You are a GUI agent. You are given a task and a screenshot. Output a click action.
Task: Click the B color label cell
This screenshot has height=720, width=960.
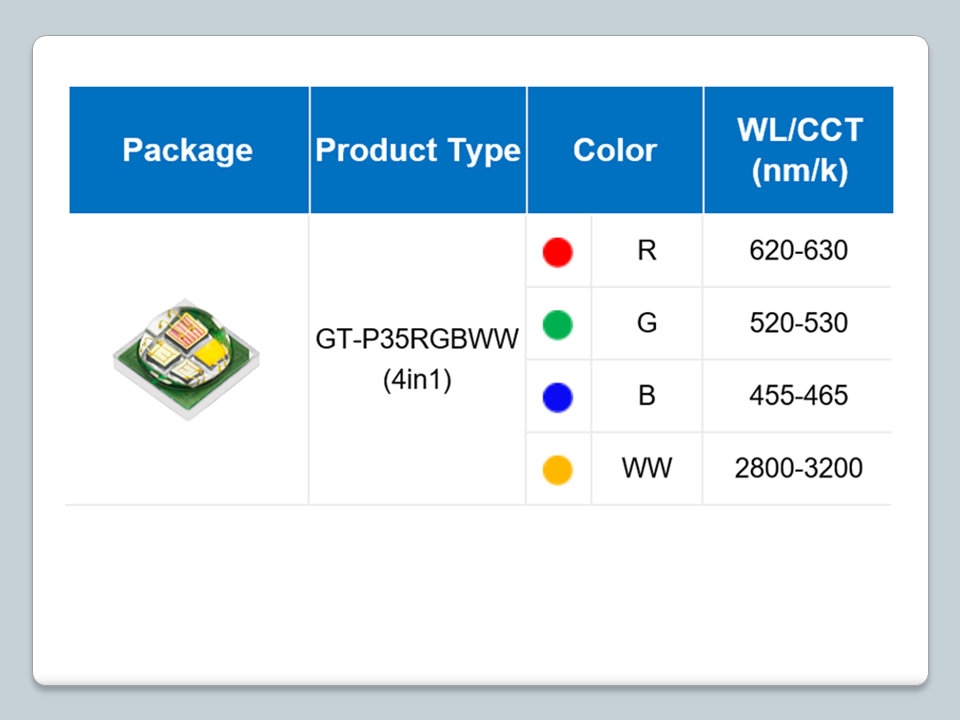pyautogui.click(x=647, y=396)
